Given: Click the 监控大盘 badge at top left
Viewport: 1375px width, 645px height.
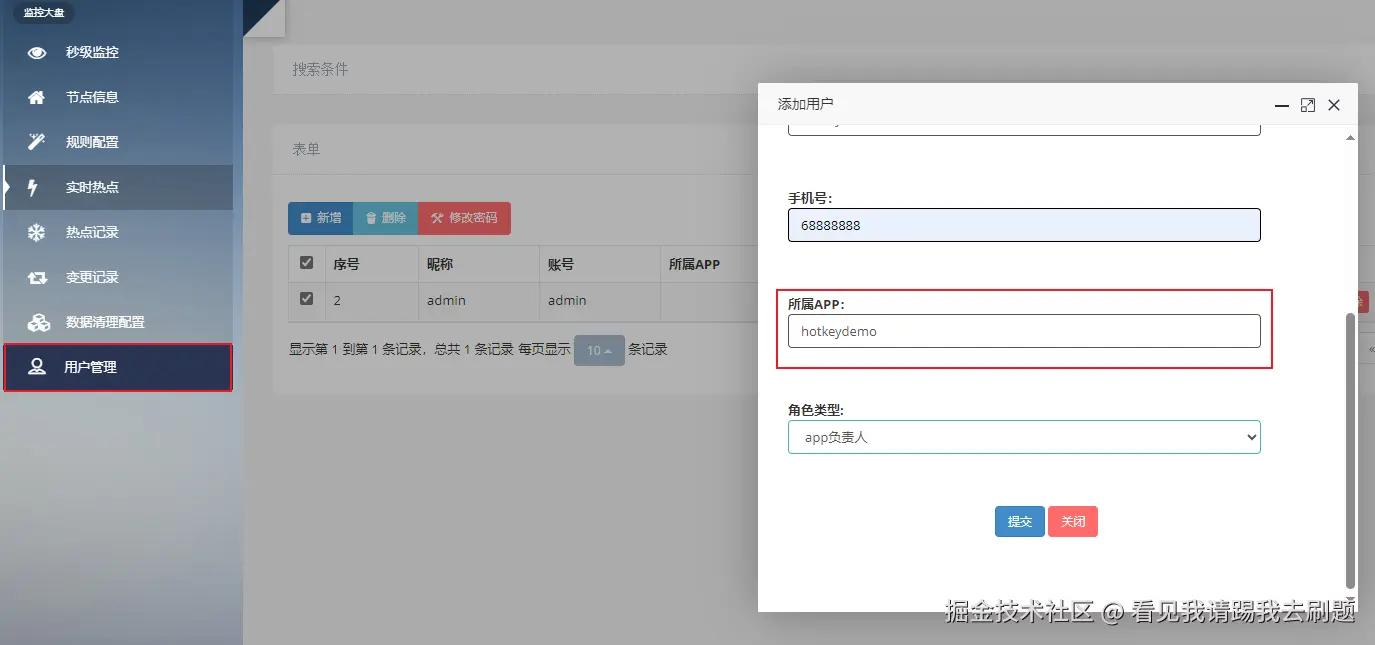Looking at the screenshot, I should pyautogui.click(x=46, y=13).
